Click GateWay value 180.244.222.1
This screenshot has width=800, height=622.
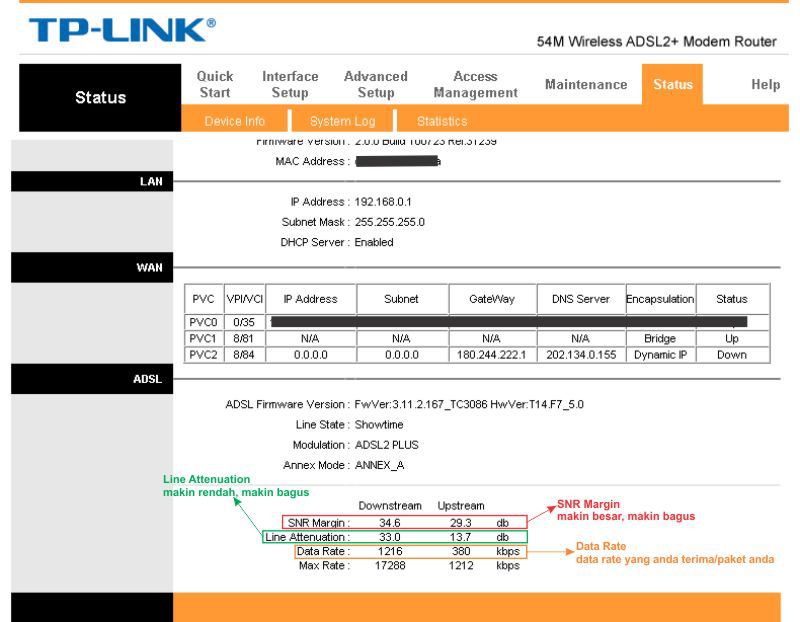pos(491,355)
